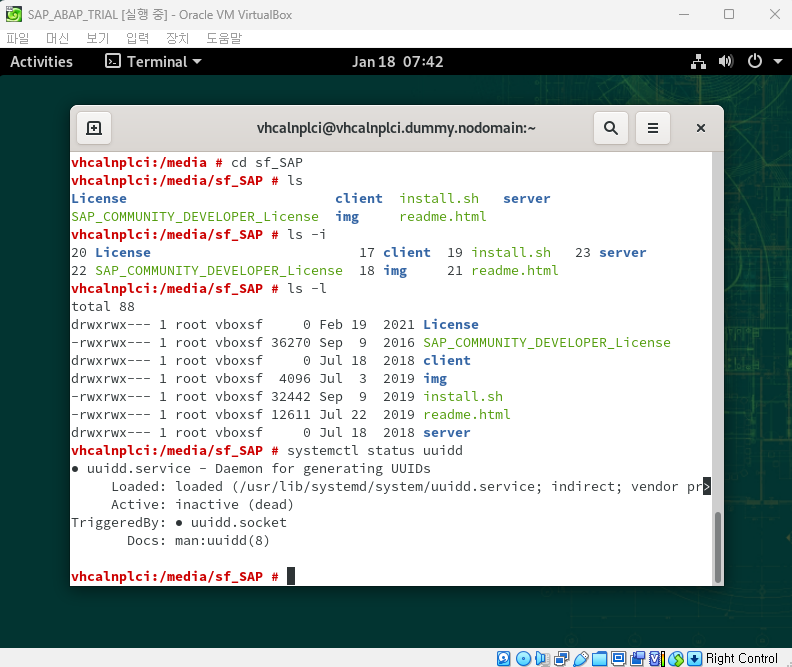Click the terminal cursor at last prompt
792x667 pixels.
291,576
